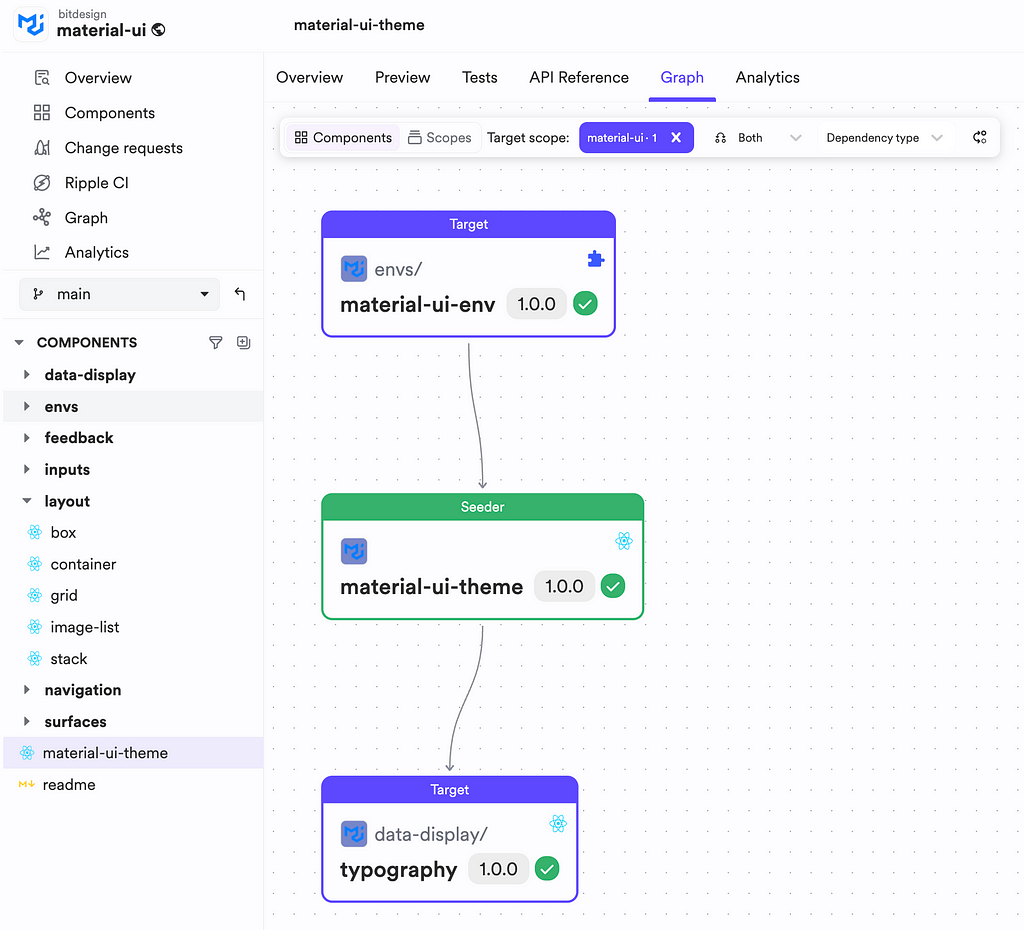This screenshot has height=930, width=1024.
Task: Click the green check on material-ui-theme node
Action: coord(613,586)
